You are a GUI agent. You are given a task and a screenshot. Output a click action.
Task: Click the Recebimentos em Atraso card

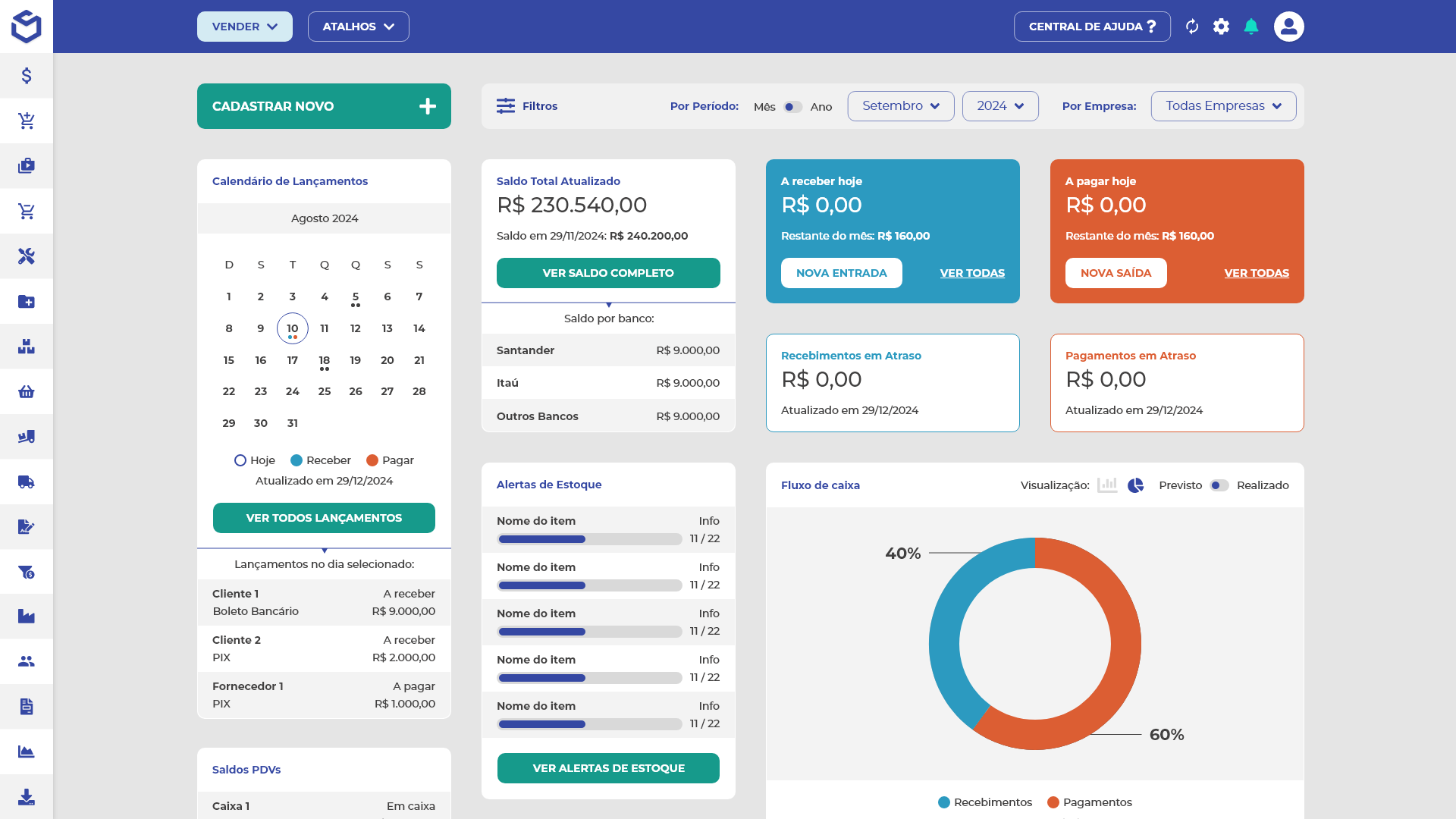tap(893, 383)
